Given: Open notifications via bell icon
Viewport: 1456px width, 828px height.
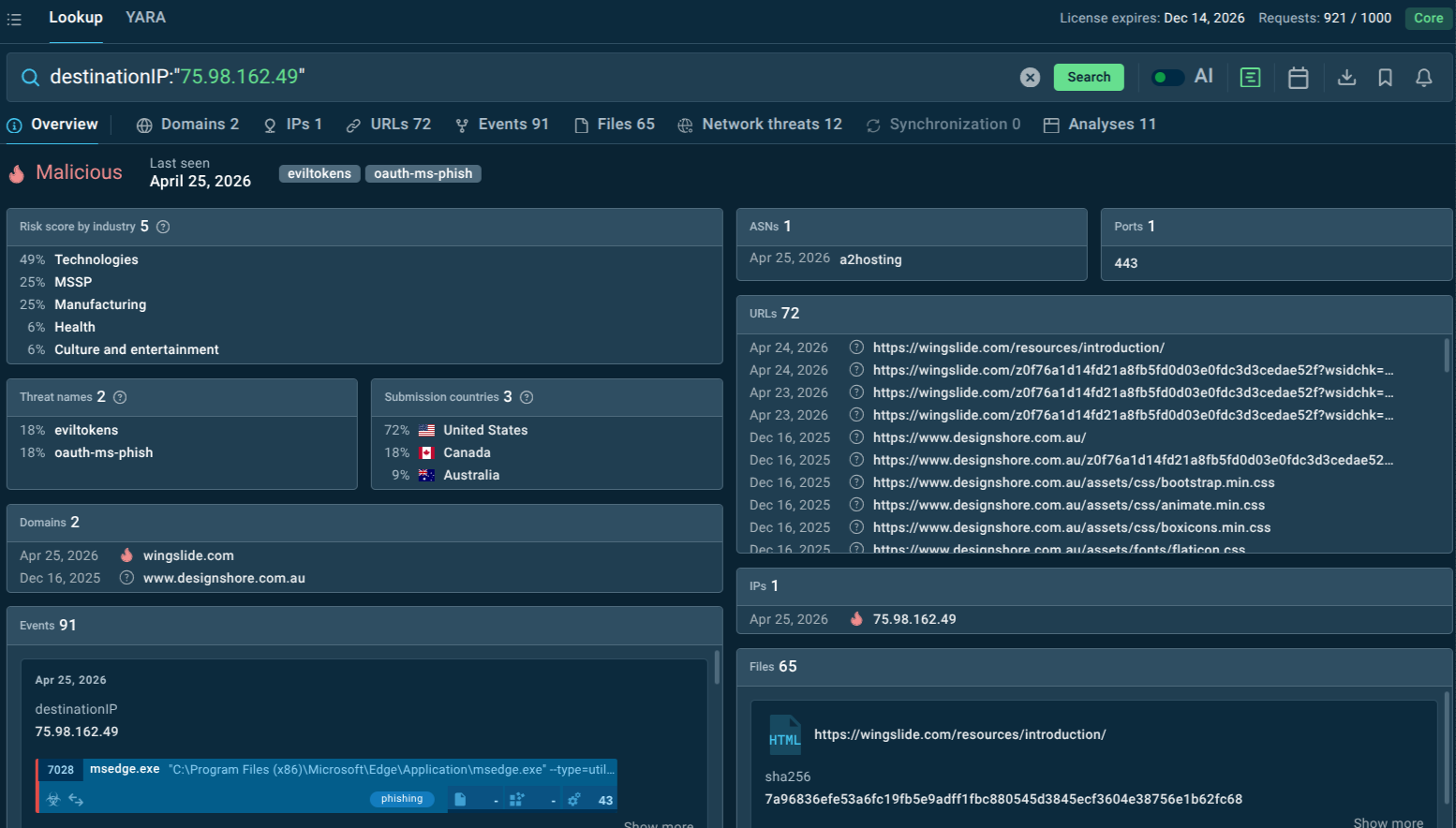Looking at the screenshot, I should [x=1424, y=77].
